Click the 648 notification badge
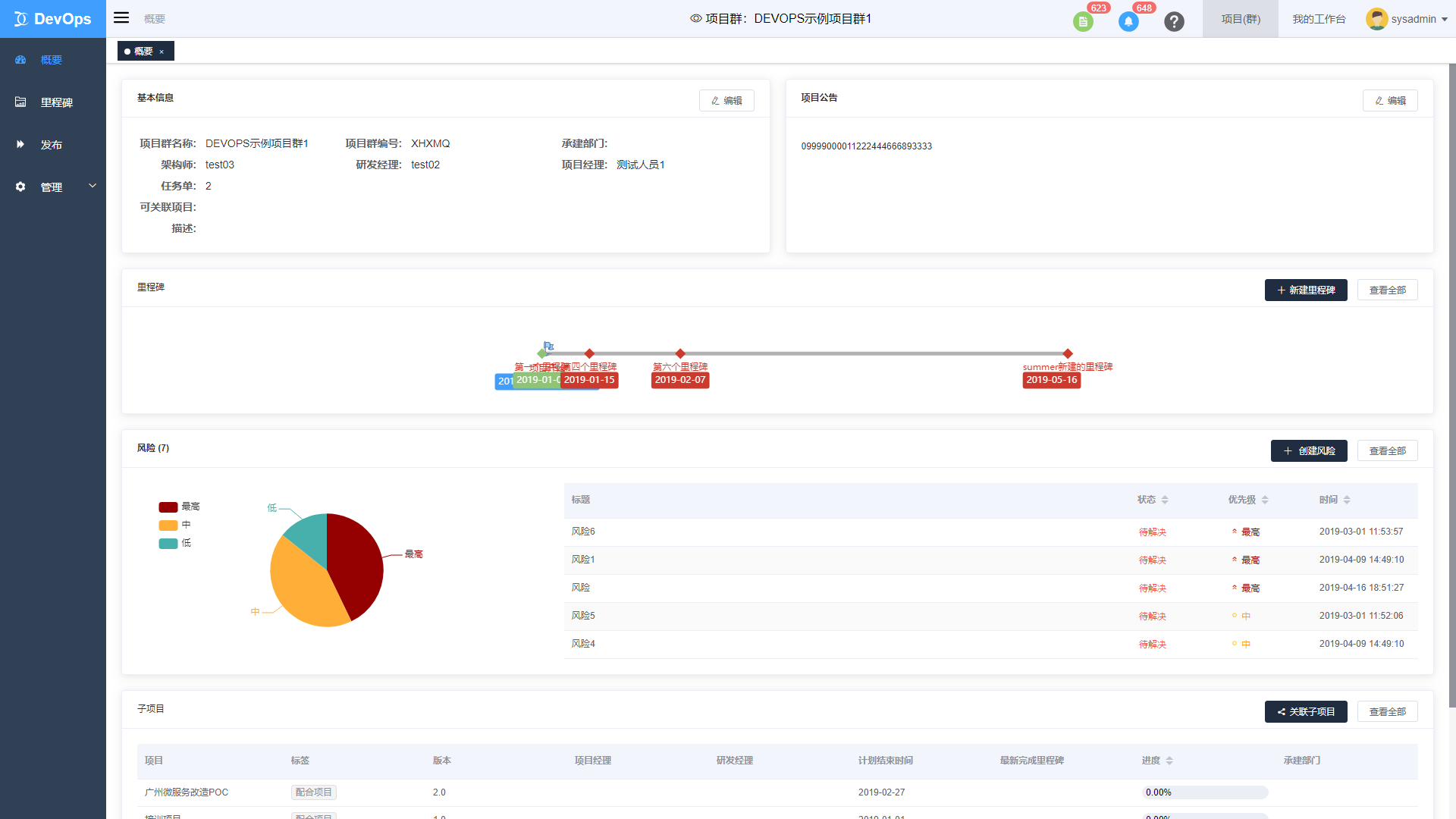Screen dimensions: 1456x819 [1144, 8]
